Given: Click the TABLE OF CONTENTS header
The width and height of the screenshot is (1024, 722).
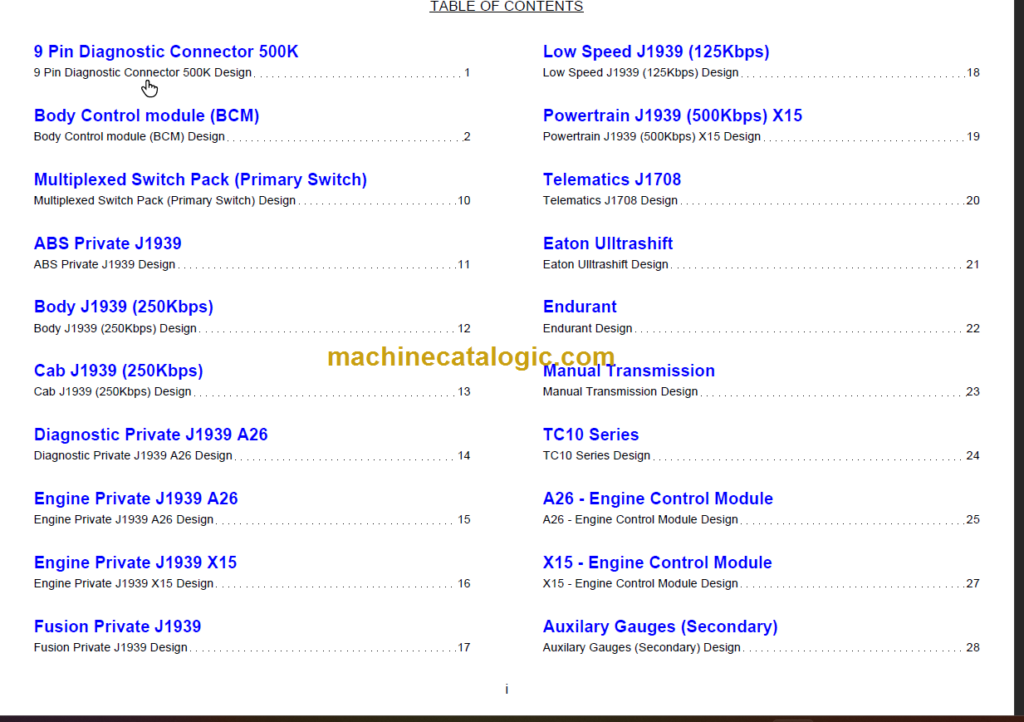Looking at the screenshot, I should pyautogui.click(x=506, y=7).
